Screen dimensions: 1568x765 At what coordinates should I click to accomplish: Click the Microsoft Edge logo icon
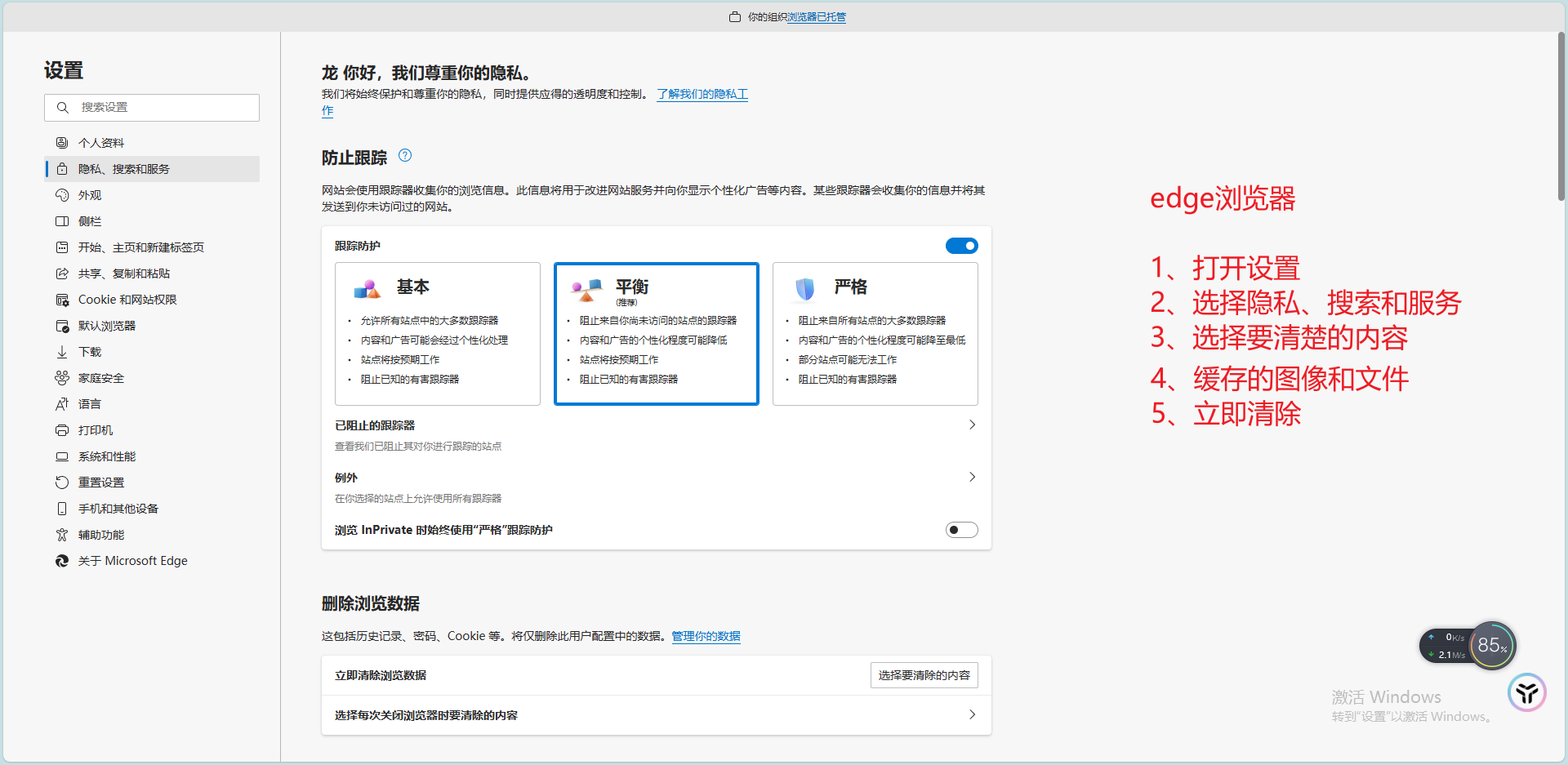click(62, 561)
